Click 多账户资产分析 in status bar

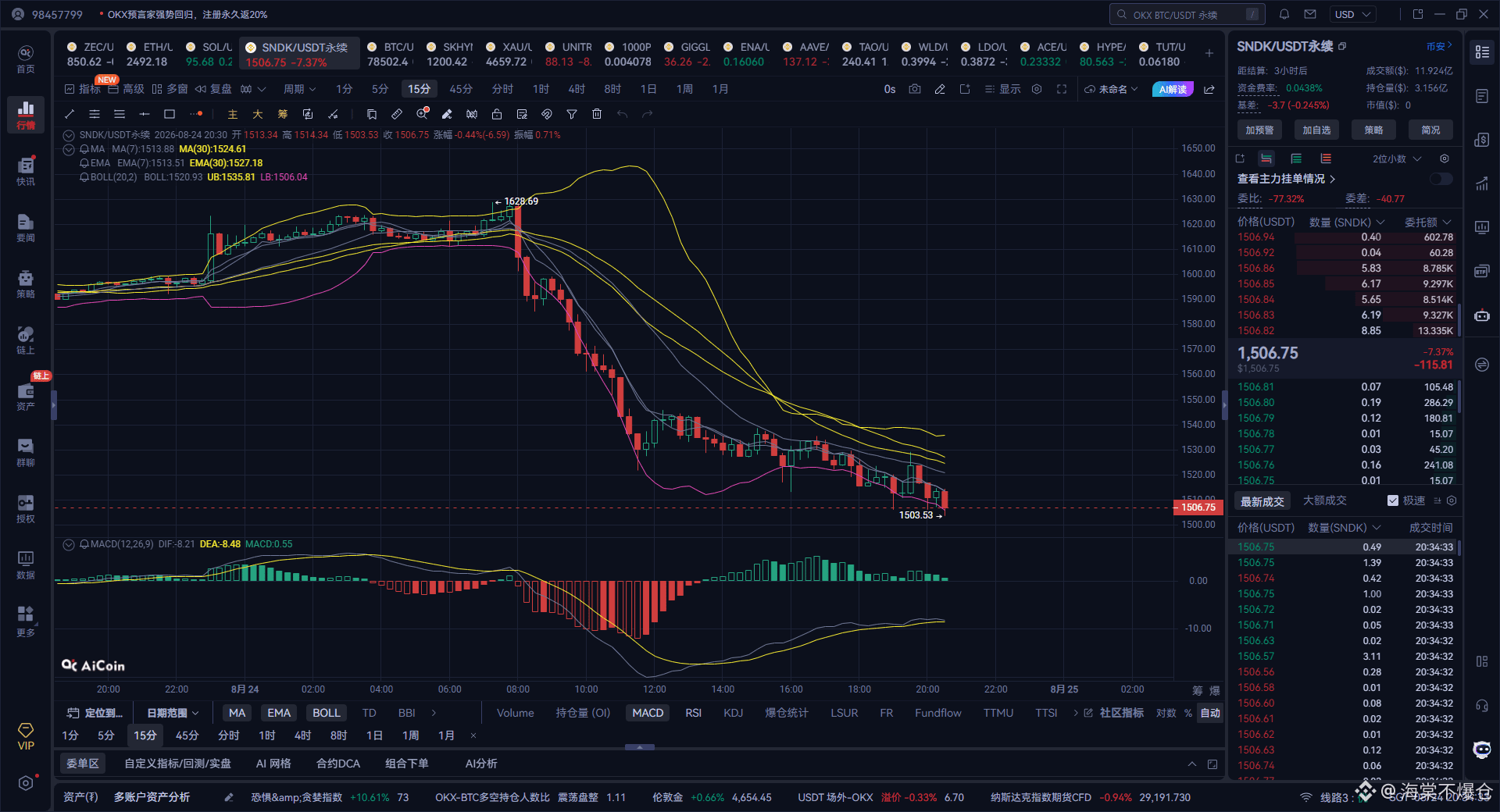point(152,797)
